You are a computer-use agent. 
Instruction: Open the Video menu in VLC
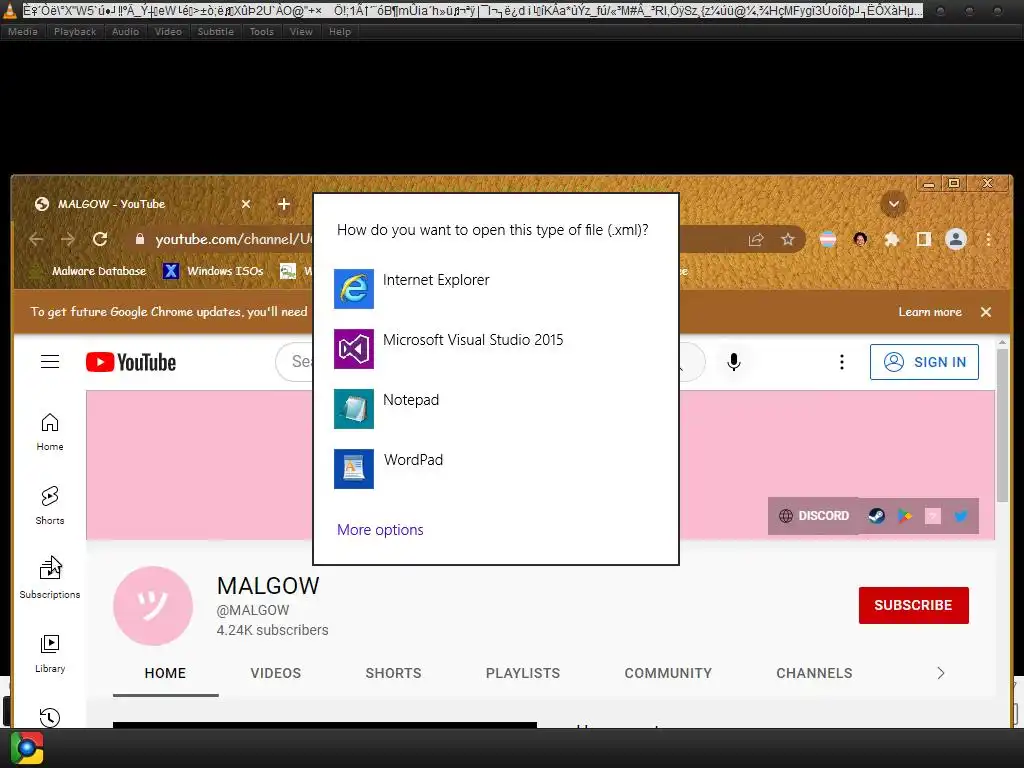coord(168,31)
